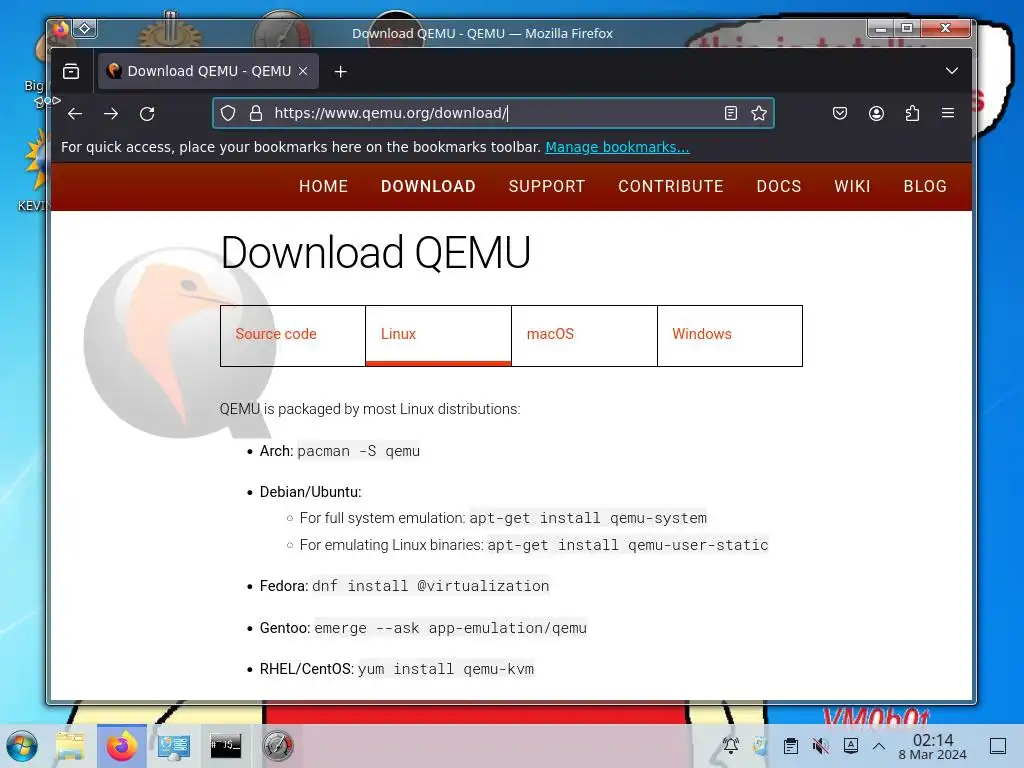This screenshot has height=768, width=1024.
Task: Click the show desktop button
Action: point(999,745)
